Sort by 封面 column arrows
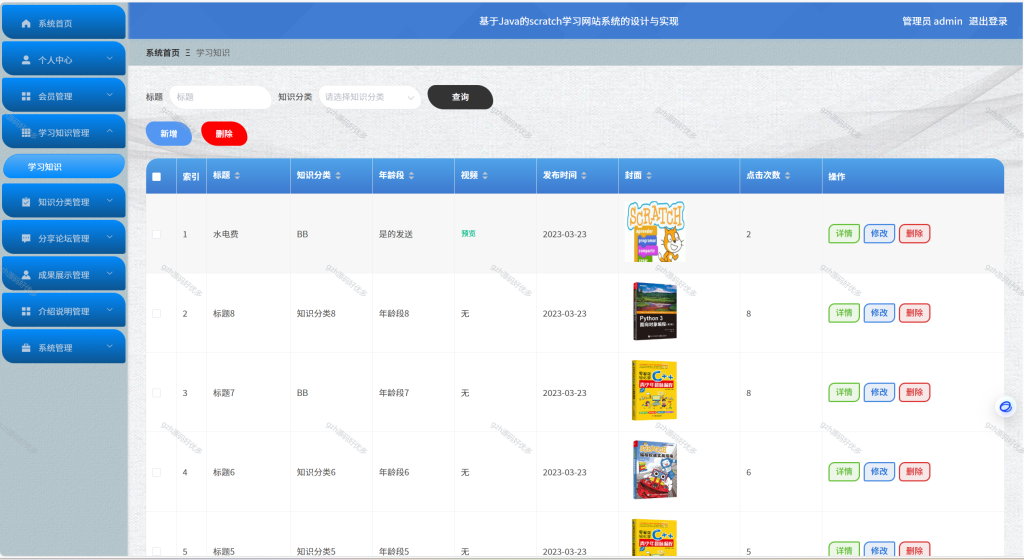 [x=649, y=176]
